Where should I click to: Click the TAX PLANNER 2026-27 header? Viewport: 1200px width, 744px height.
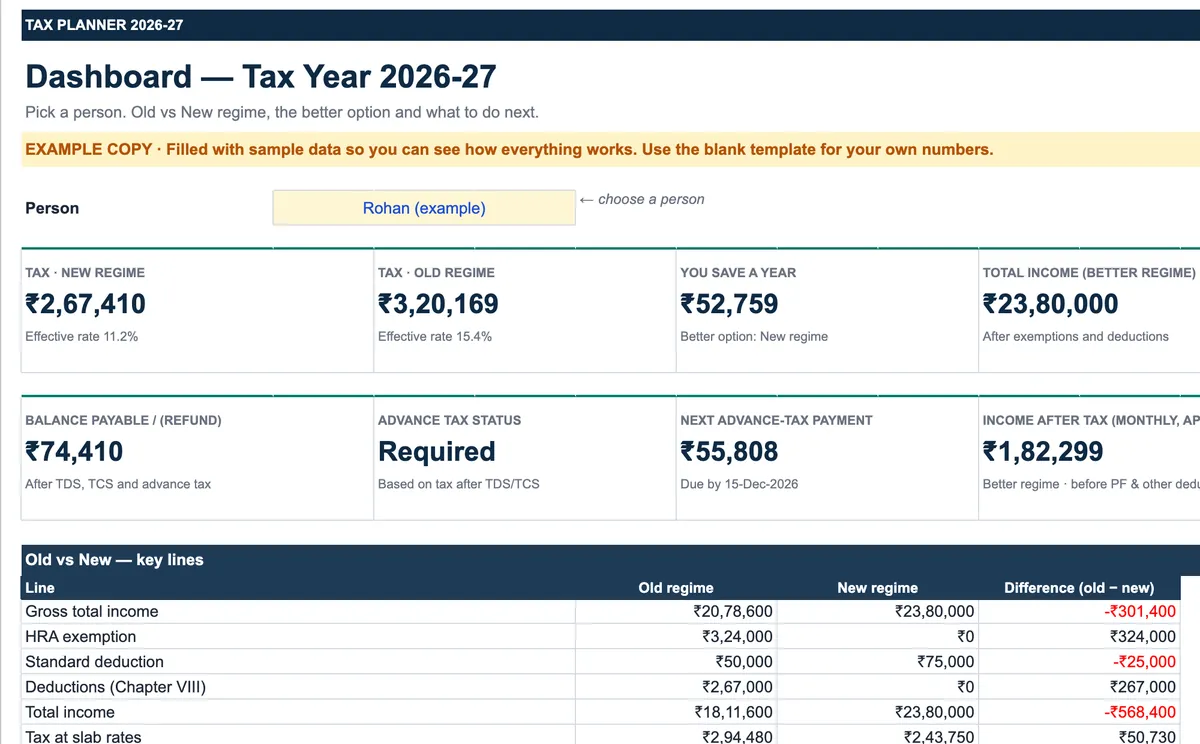pos(104,25)
